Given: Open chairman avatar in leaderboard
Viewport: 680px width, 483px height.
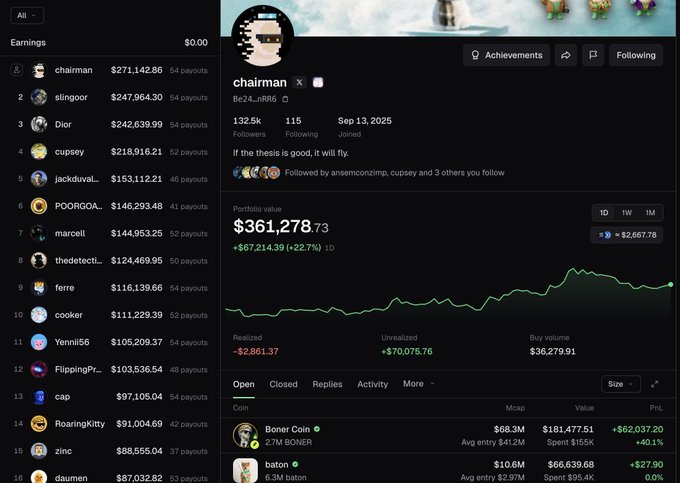Looking at the screenshot, I should [39, 70].
